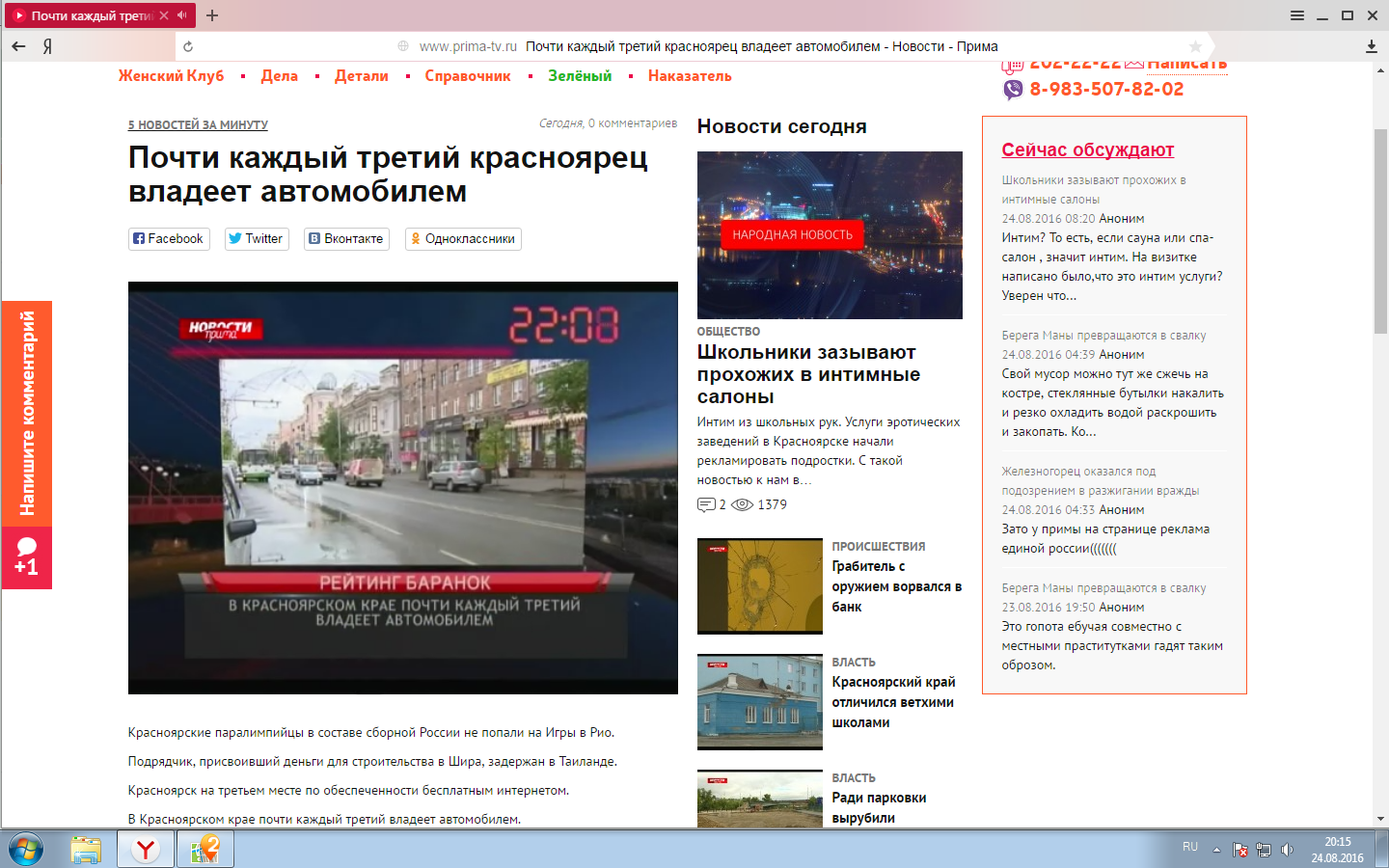Click blue school building thumbnail

760,702
